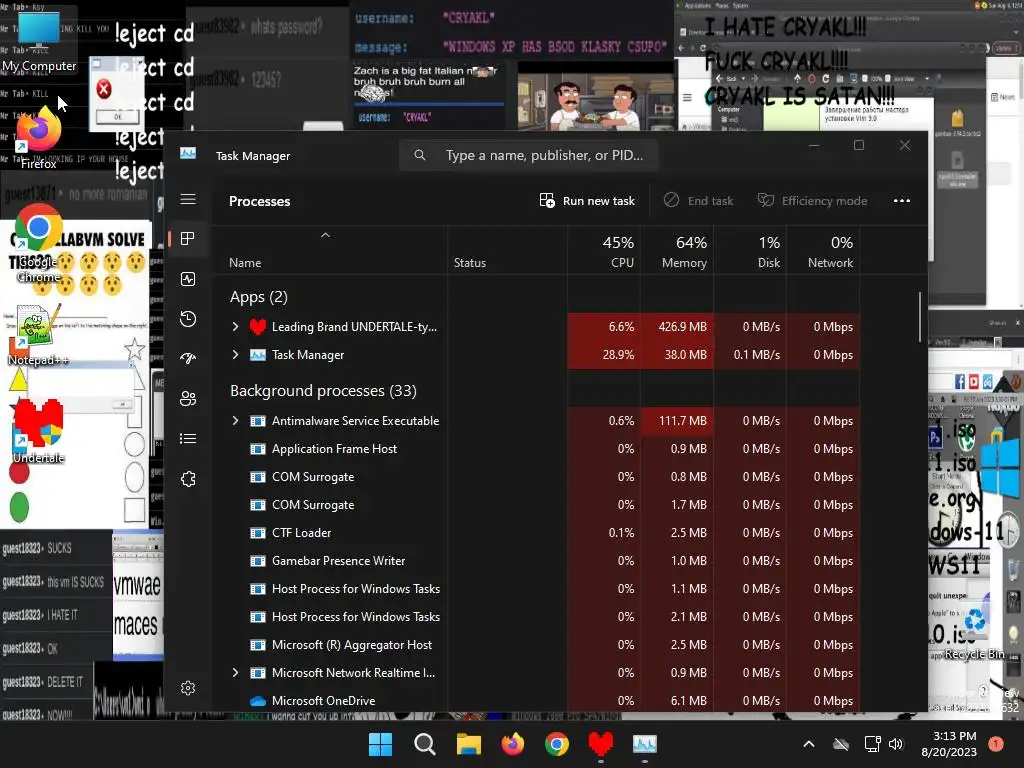1024x768 pixels.
Task: Open the three-dots more options menu
Action: 902,200
